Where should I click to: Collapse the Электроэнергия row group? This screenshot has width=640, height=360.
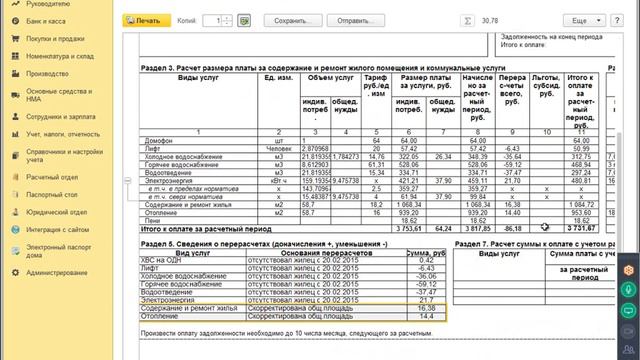coord(128,180)
